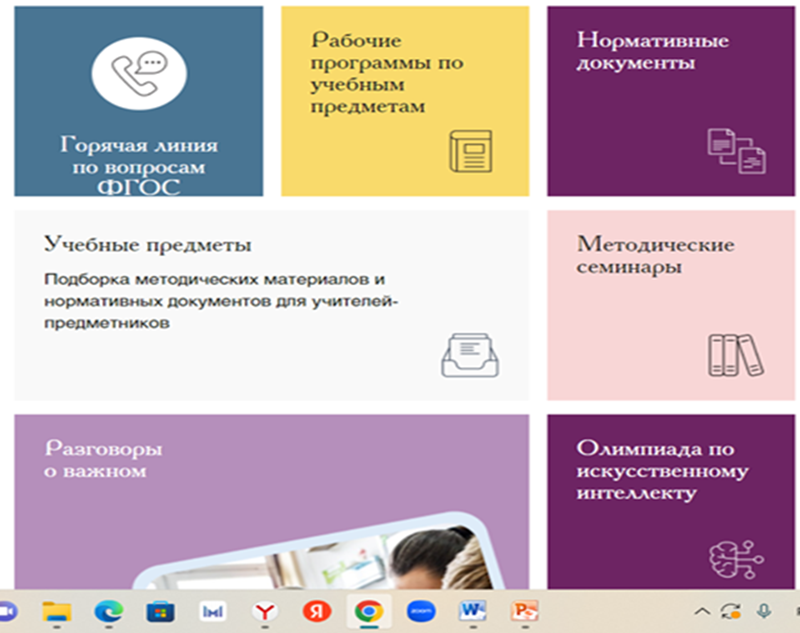Click the microphone icon in system tray
Viewport: 800px width, 633px height.
764,611
